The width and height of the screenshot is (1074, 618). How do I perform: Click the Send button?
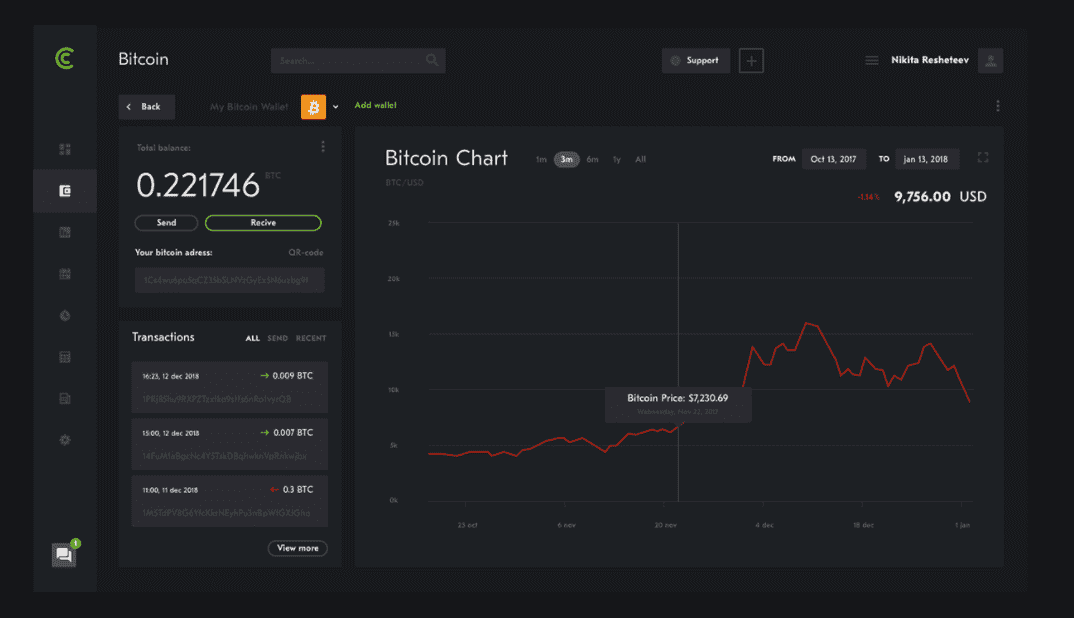click(166, 223)
